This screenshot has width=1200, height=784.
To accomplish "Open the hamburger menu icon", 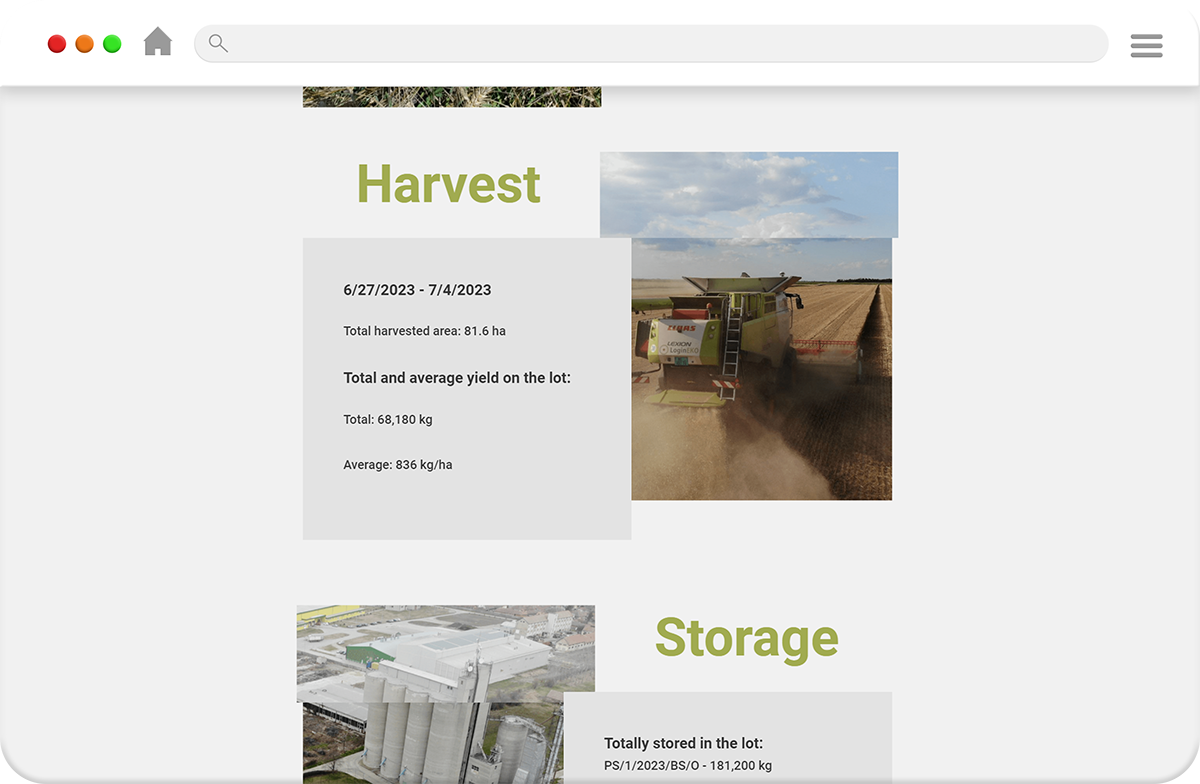I will click(x=1146, y=45).
